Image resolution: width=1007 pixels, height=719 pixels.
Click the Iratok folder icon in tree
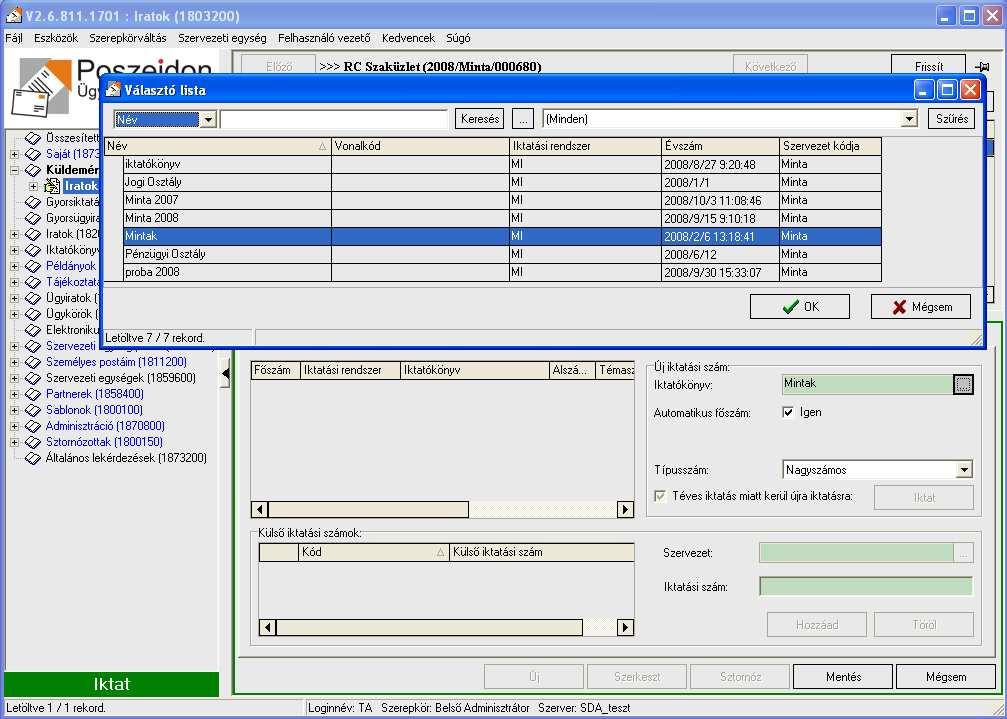point(52,186)
